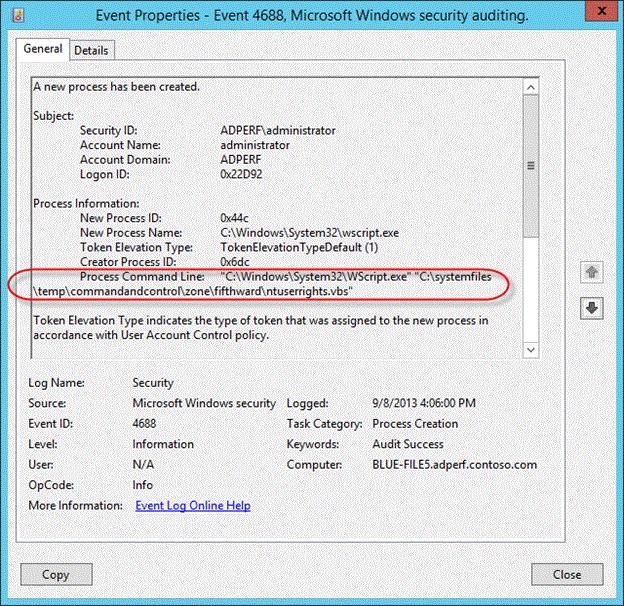Select Security ID value ADPERF\administrator
Viewport: 624px width, 606px height.
tap(278, 131)
